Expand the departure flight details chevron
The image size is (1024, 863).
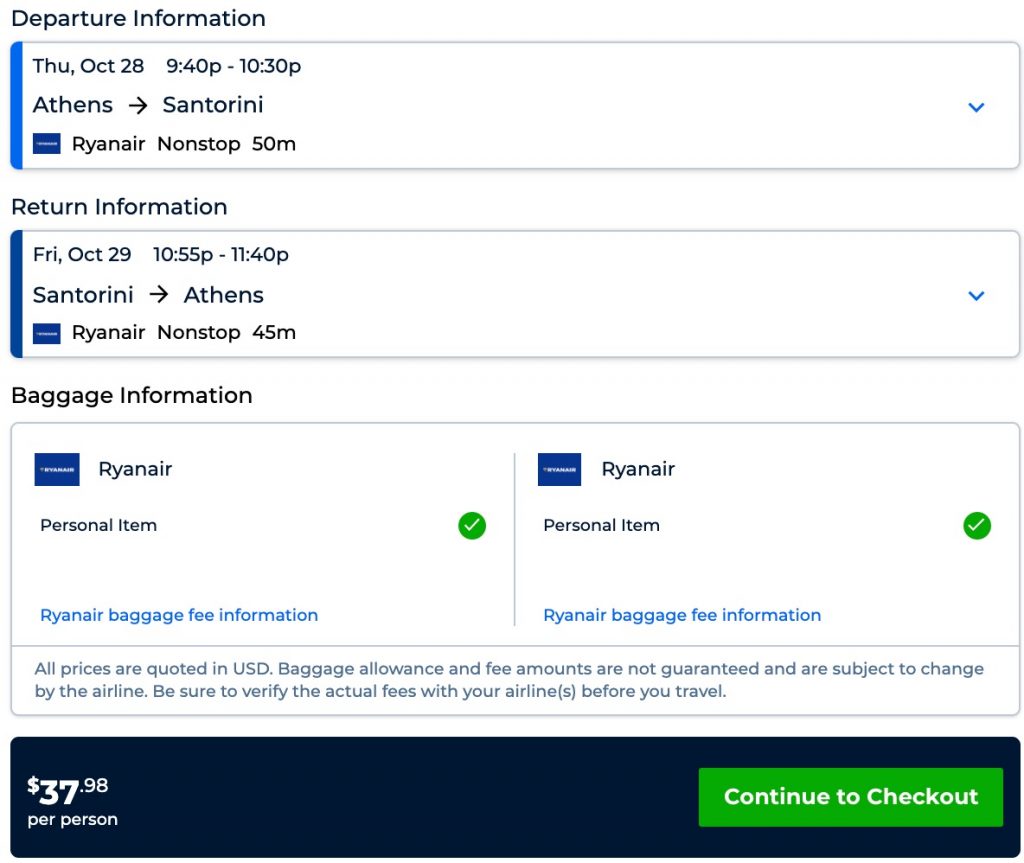[x=976, y=107]
